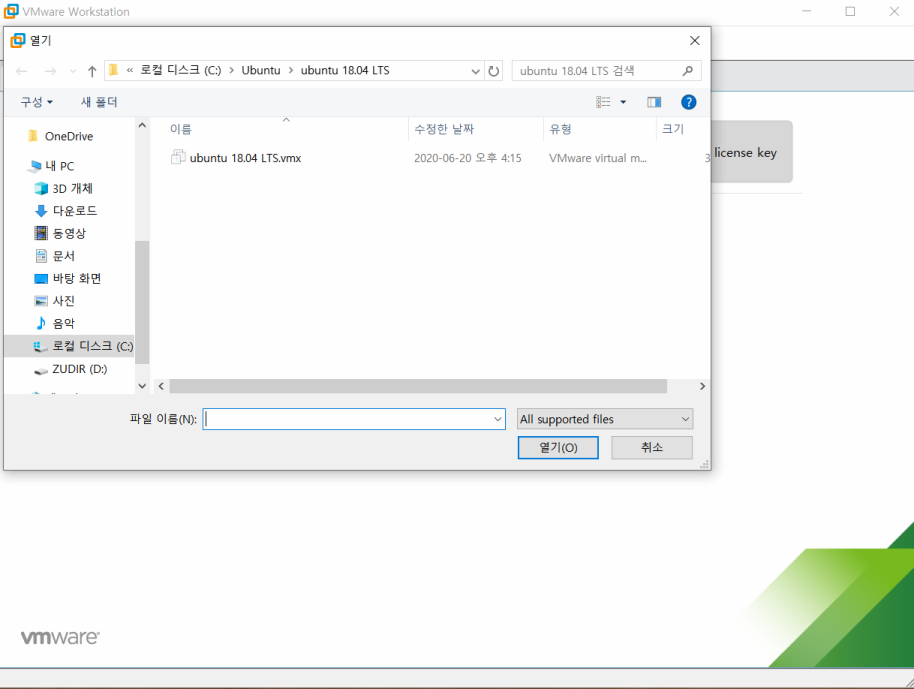Viewport: 914px width, 689px height.
Task: Click the horizontal scrollbar left arrow
Action: pos(161,386)
